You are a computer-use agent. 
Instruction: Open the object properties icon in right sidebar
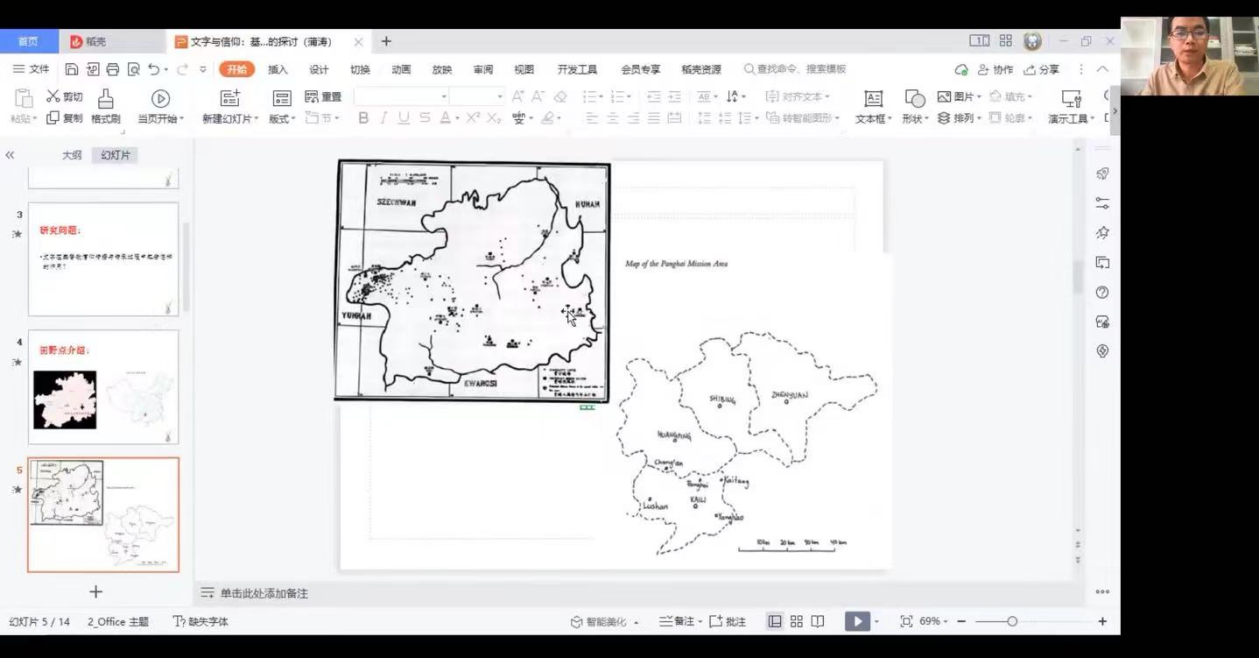(x=1102, y=203)
